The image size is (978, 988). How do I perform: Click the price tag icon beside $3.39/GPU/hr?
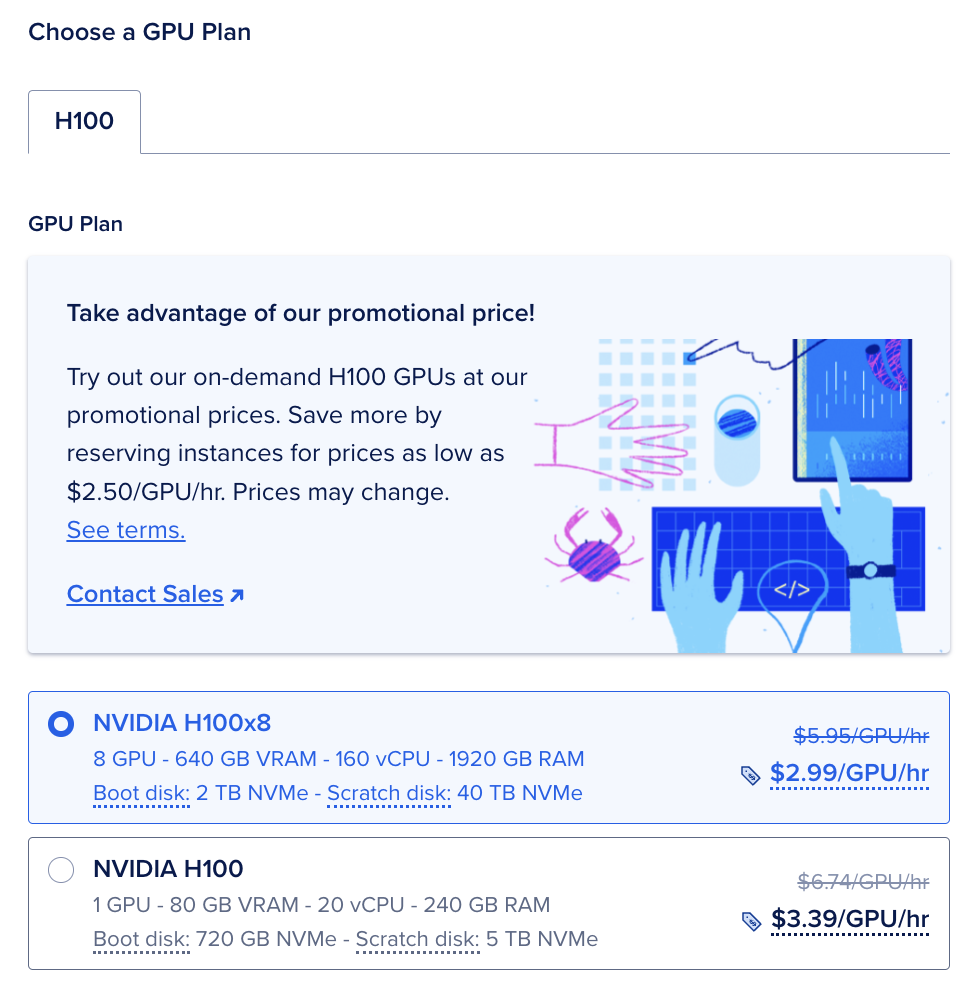(753, 920)
